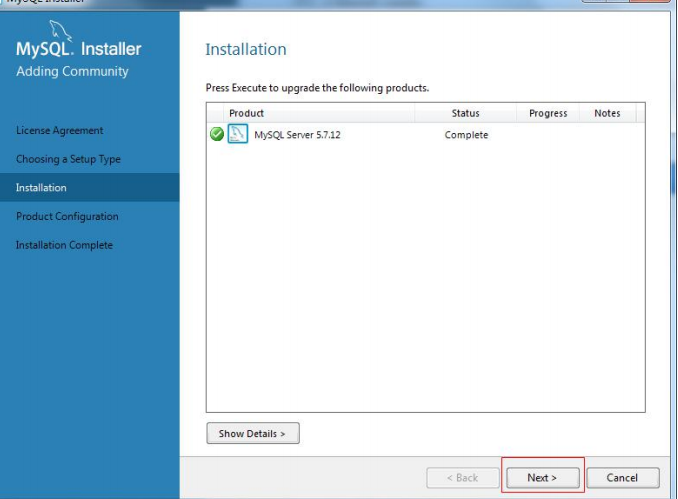Screen dimensions: 678x499
Task: Click the 'MySQL. Installer' title text
Action: [x=79, y=49]
